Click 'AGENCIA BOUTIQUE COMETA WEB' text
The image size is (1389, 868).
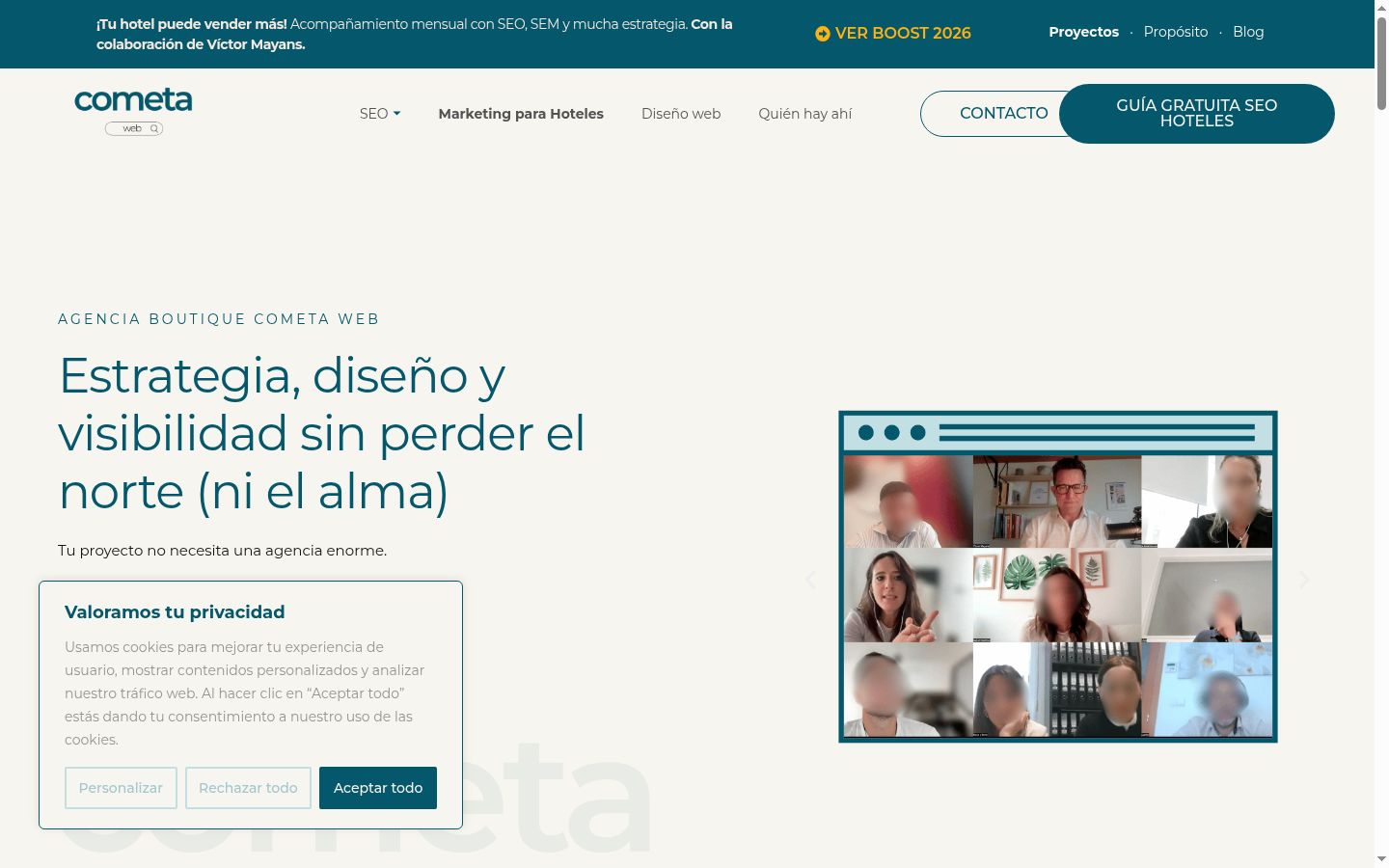[219, 319]
